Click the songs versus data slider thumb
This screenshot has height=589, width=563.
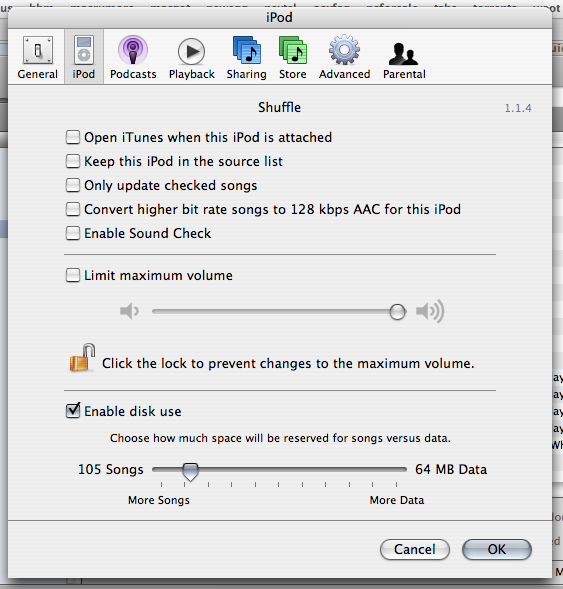[x=190, y=471]
